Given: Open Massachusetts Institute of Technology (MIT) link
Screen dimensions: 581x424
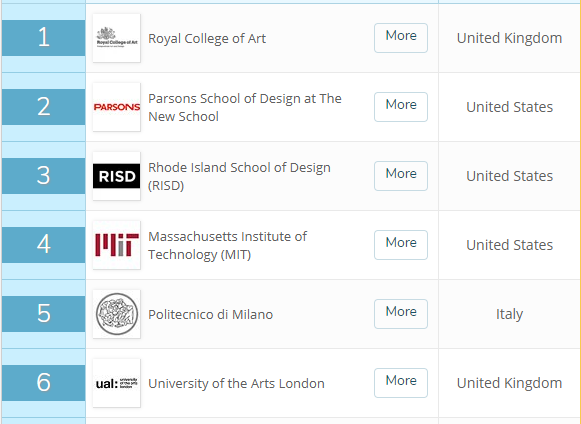Looking at the screenshot, I should [x=228, y=245].
